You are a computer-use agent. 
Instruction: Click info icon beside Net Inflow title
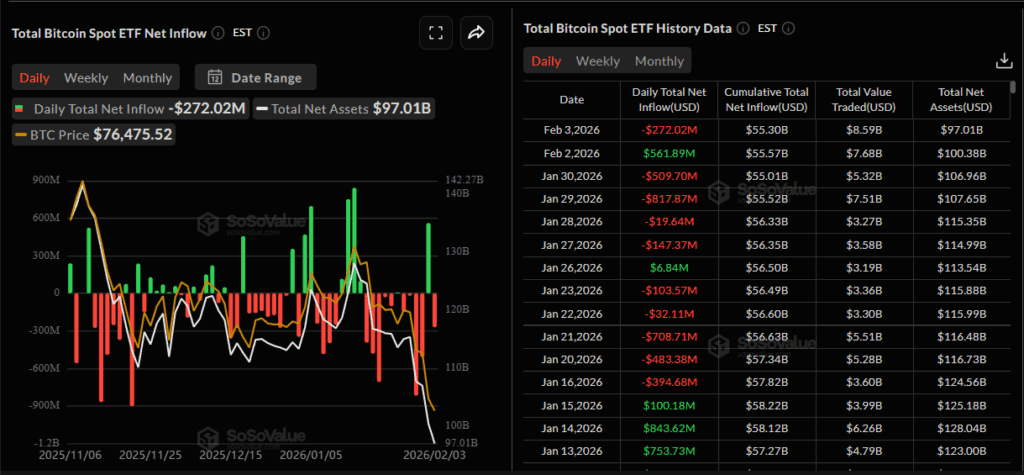216,32
